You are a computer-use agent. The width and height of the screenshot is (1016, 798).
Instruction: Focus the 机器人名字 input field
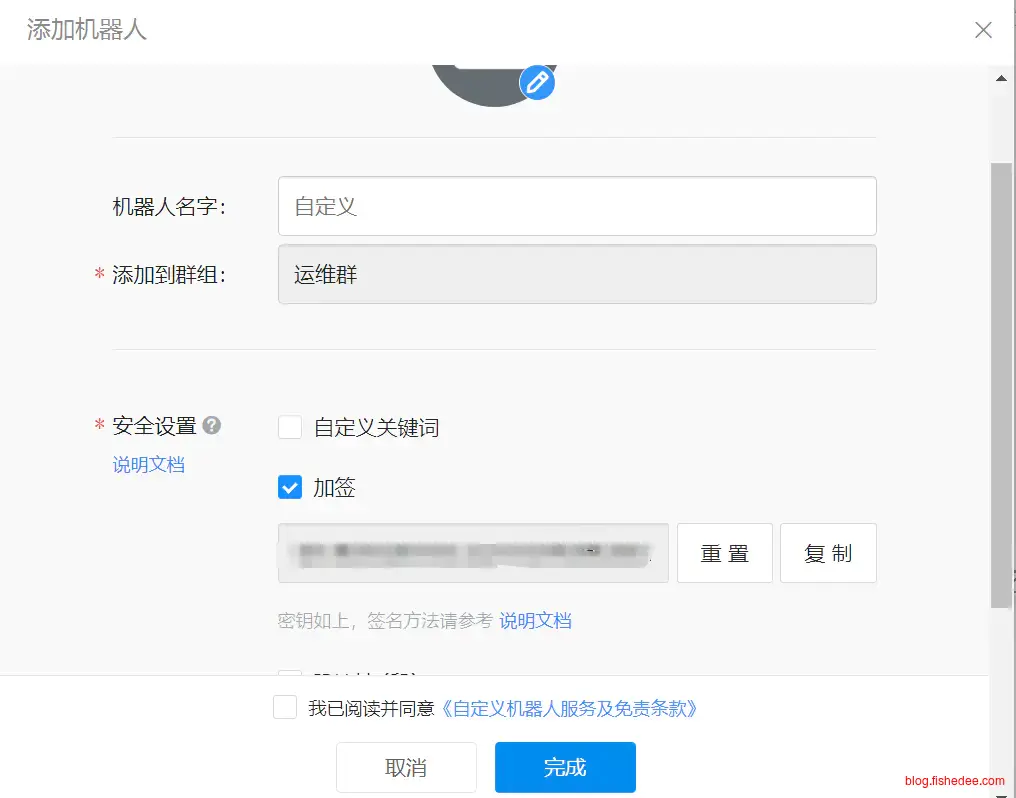tap(577, 207)
